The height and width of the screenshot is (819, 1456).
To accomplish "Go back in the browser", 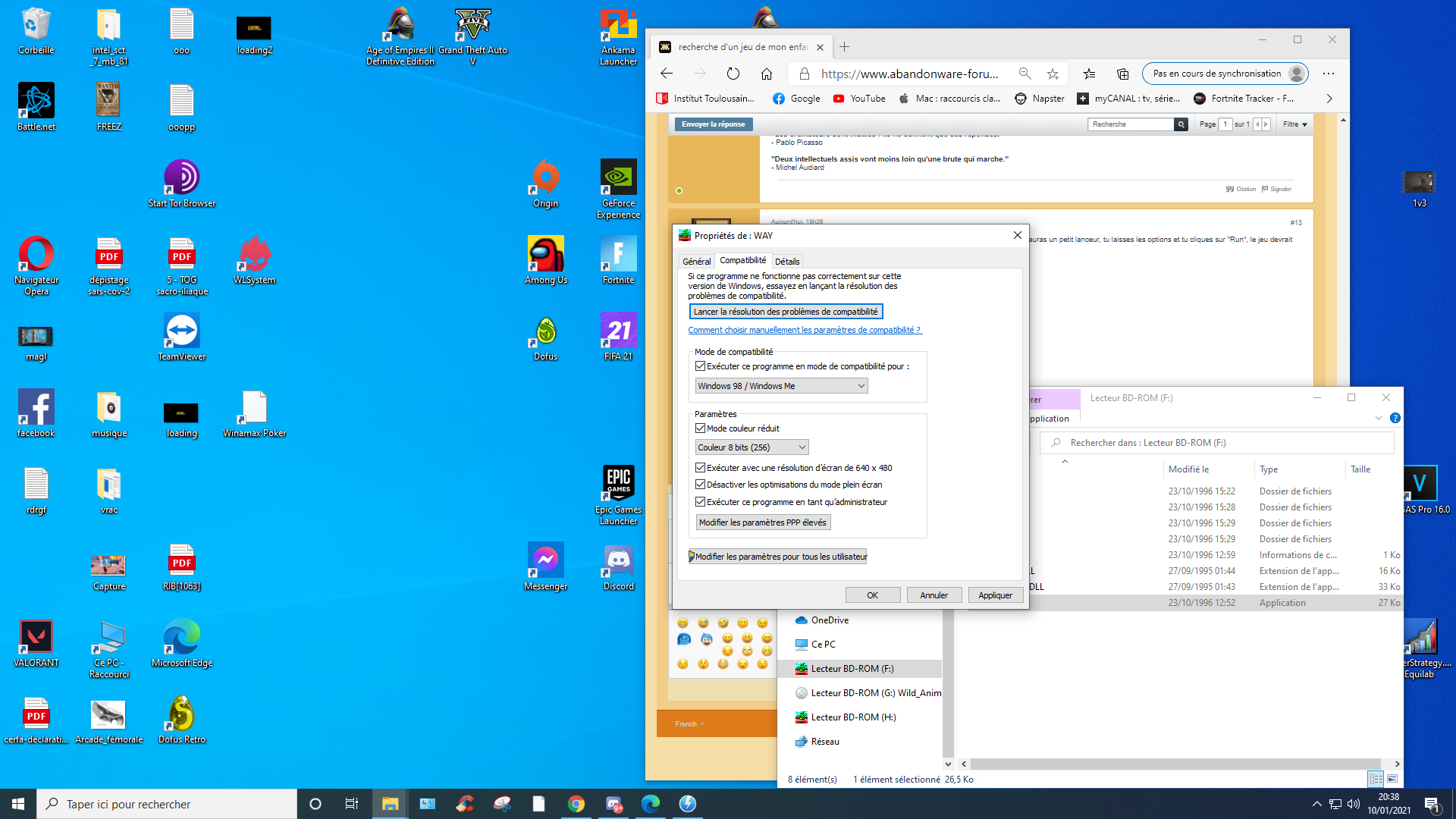I will tap(667, 74).
